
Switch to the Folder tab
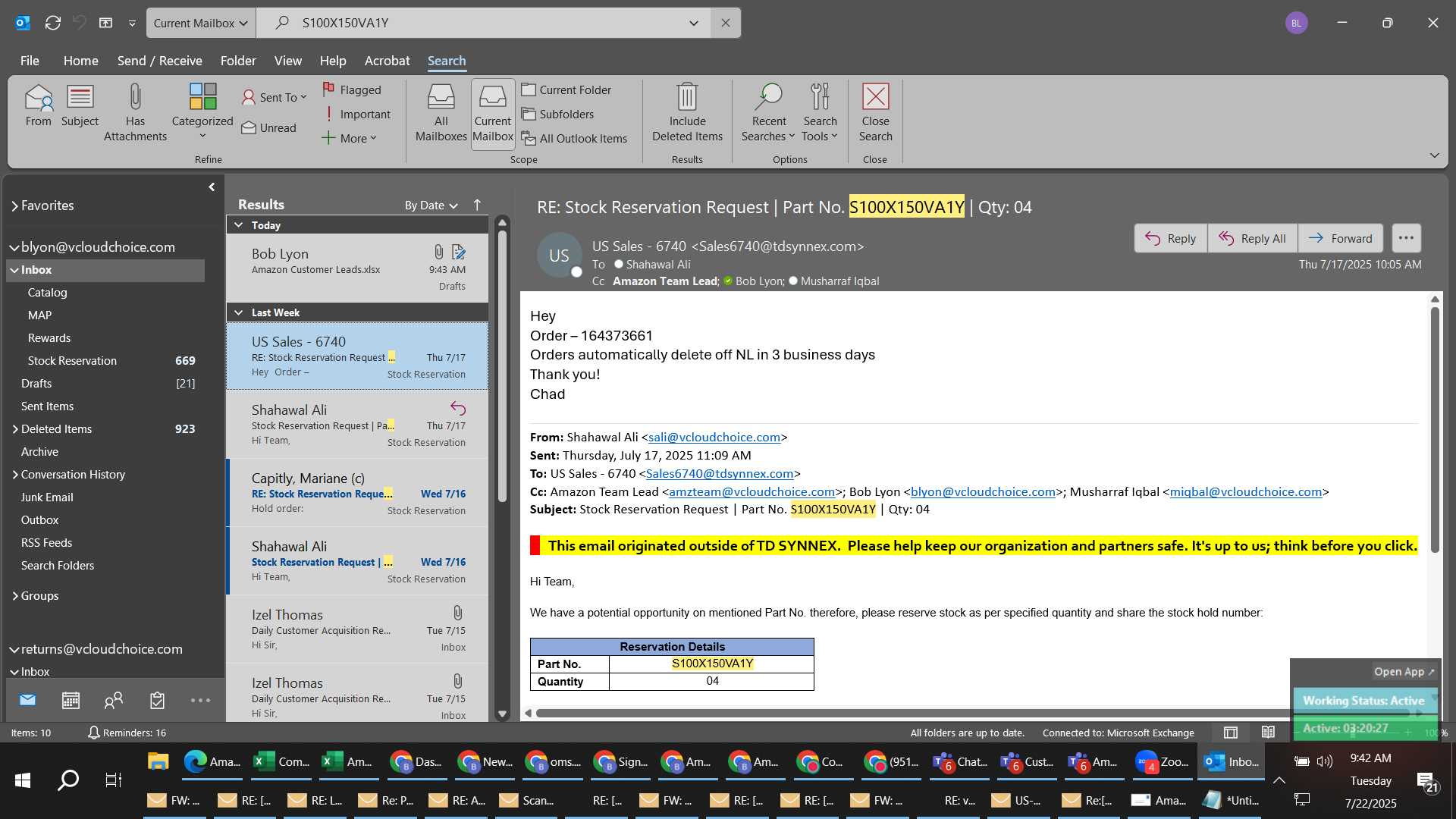pyautogui.click(x=238, y=61)
